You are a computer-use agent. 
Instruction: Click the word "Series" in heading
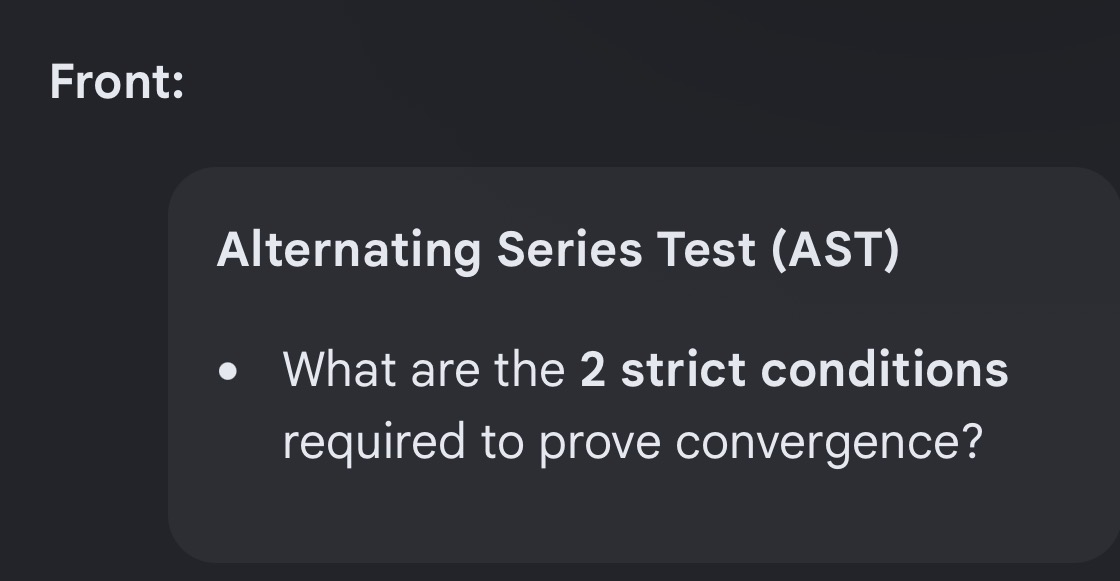tap(569, 250)
